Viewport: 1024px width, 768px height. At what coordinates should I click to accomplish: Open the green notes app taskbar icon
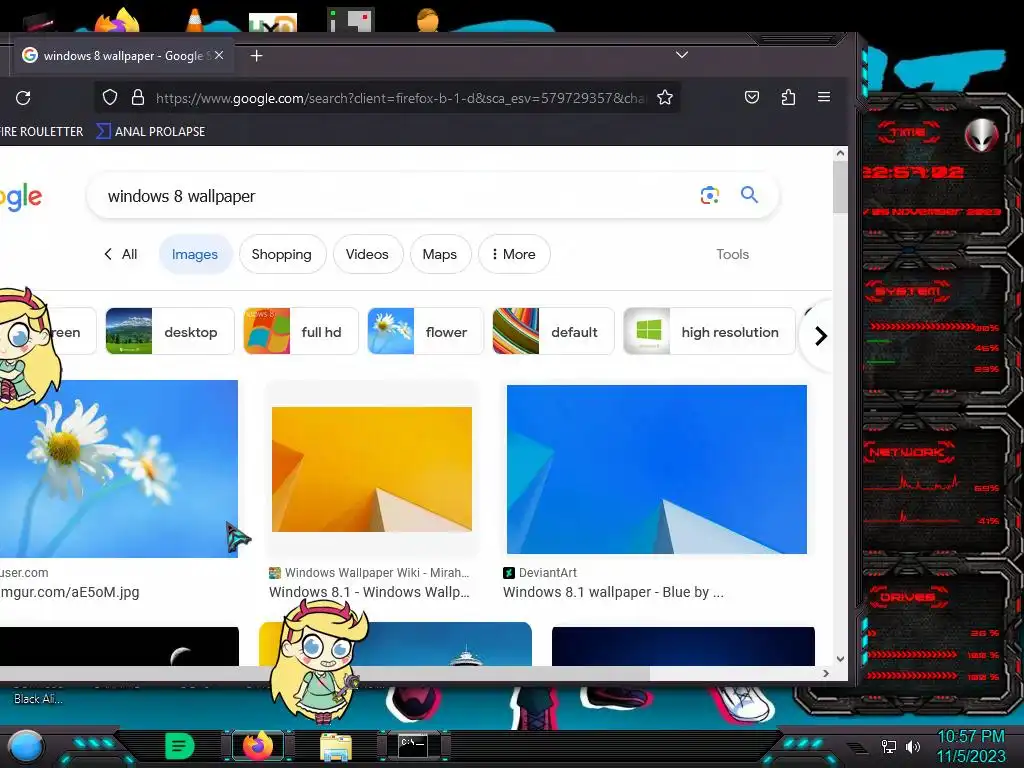(180, 746)
